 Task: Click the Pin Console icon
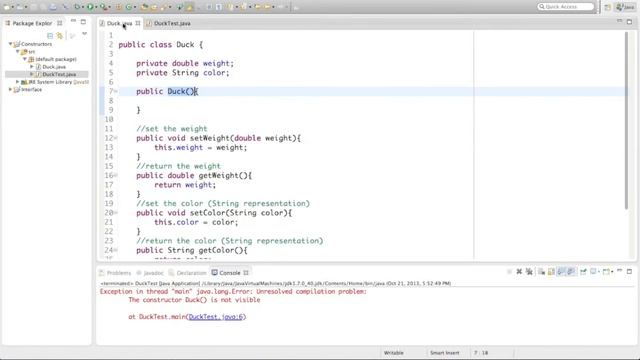coord(583,272)
